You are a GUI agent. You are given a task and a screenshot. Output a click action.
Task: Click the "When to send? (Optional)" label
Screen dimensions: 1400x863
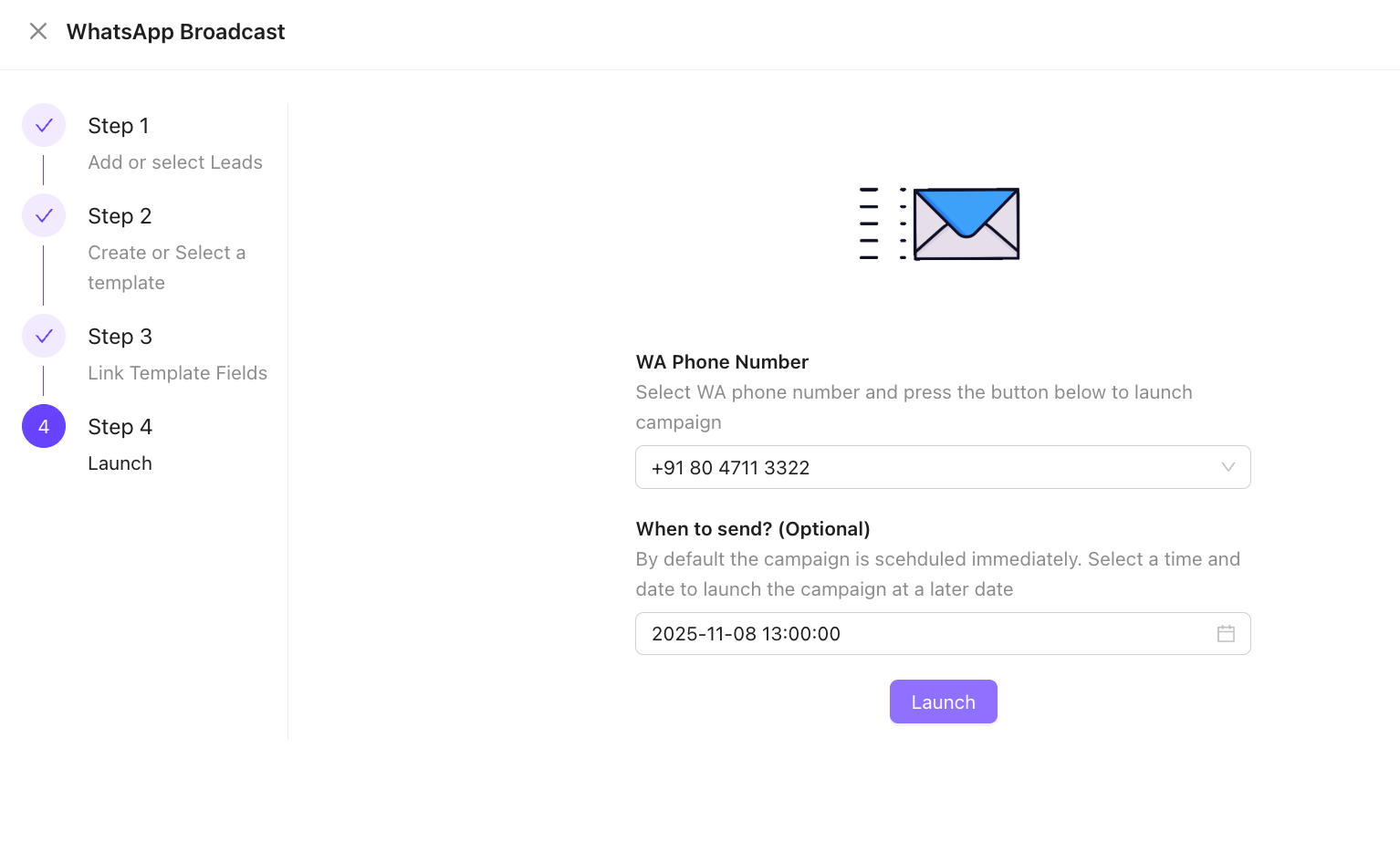coord(753,529)
